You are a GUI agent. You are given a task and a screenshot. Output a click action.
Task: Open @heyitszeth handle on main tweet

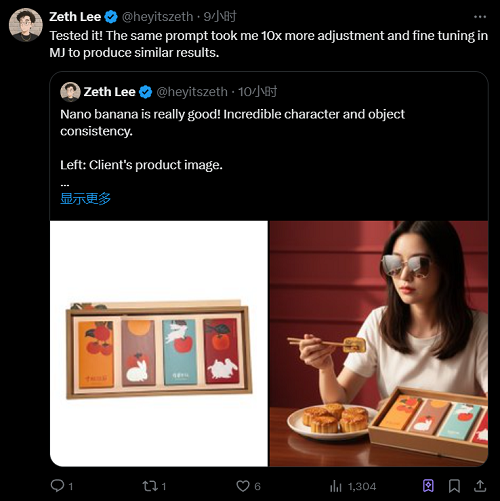point(157,17)
